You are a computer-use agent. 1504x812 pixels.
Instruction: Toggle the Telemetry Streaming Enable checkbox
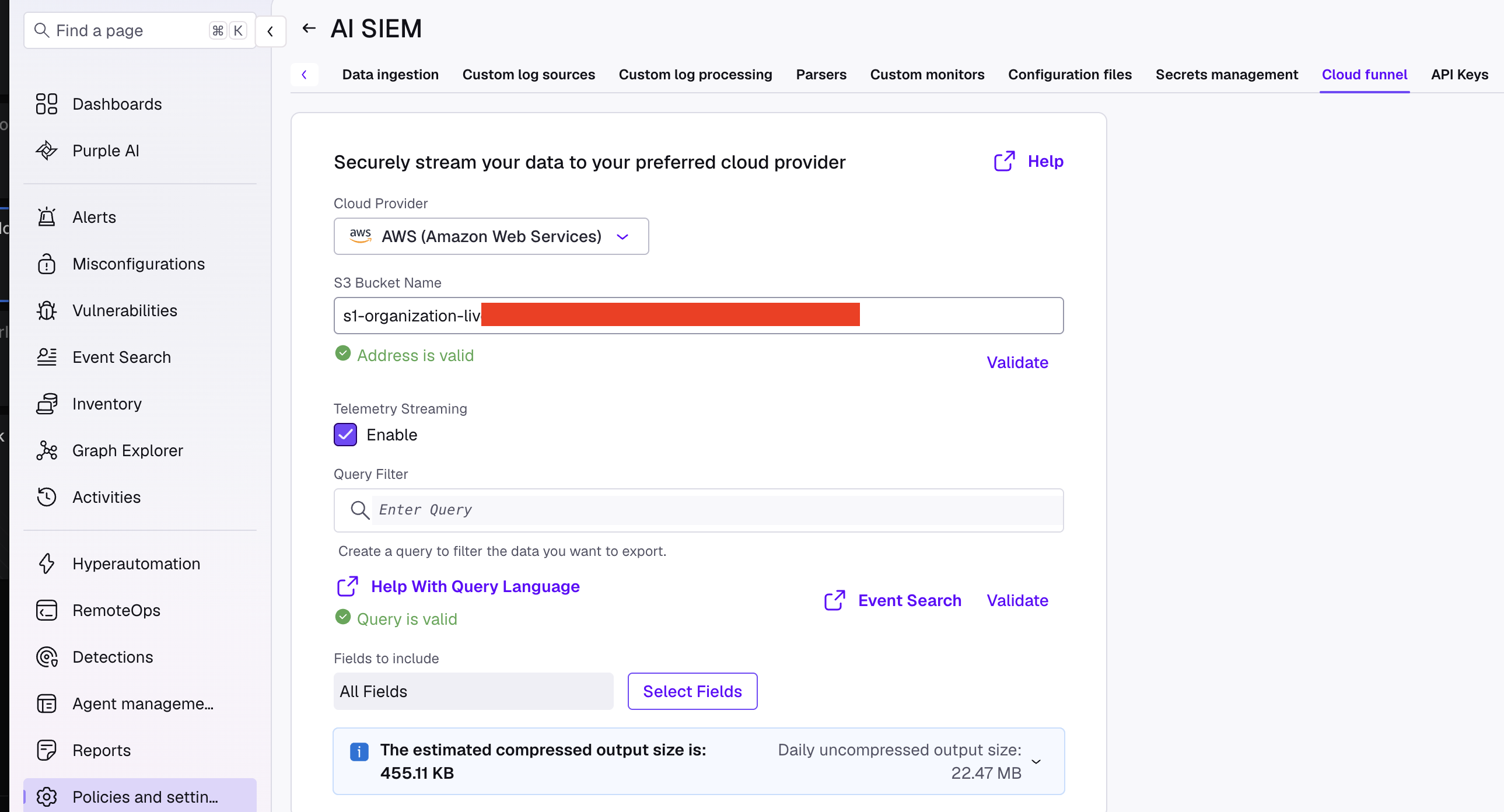345,435
